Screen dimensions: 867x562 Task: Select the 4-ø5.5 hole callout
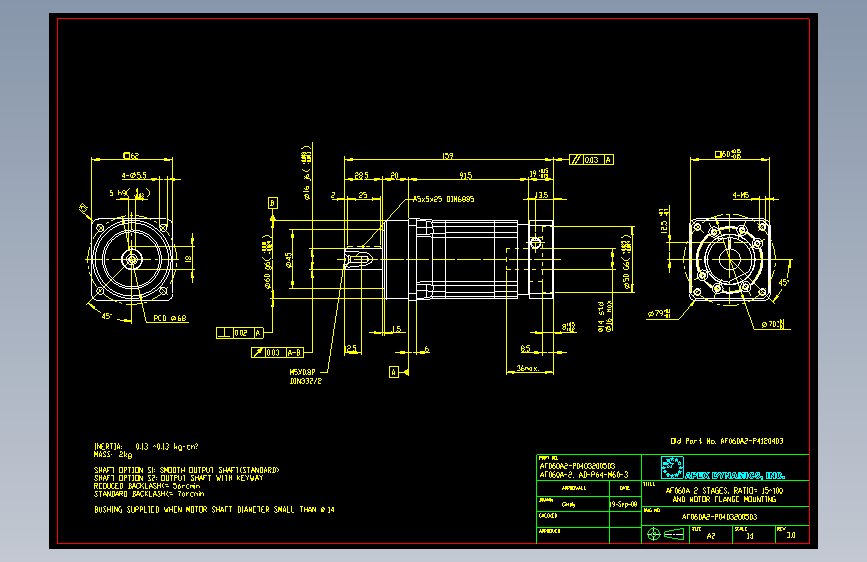click(x=134, y=175)
